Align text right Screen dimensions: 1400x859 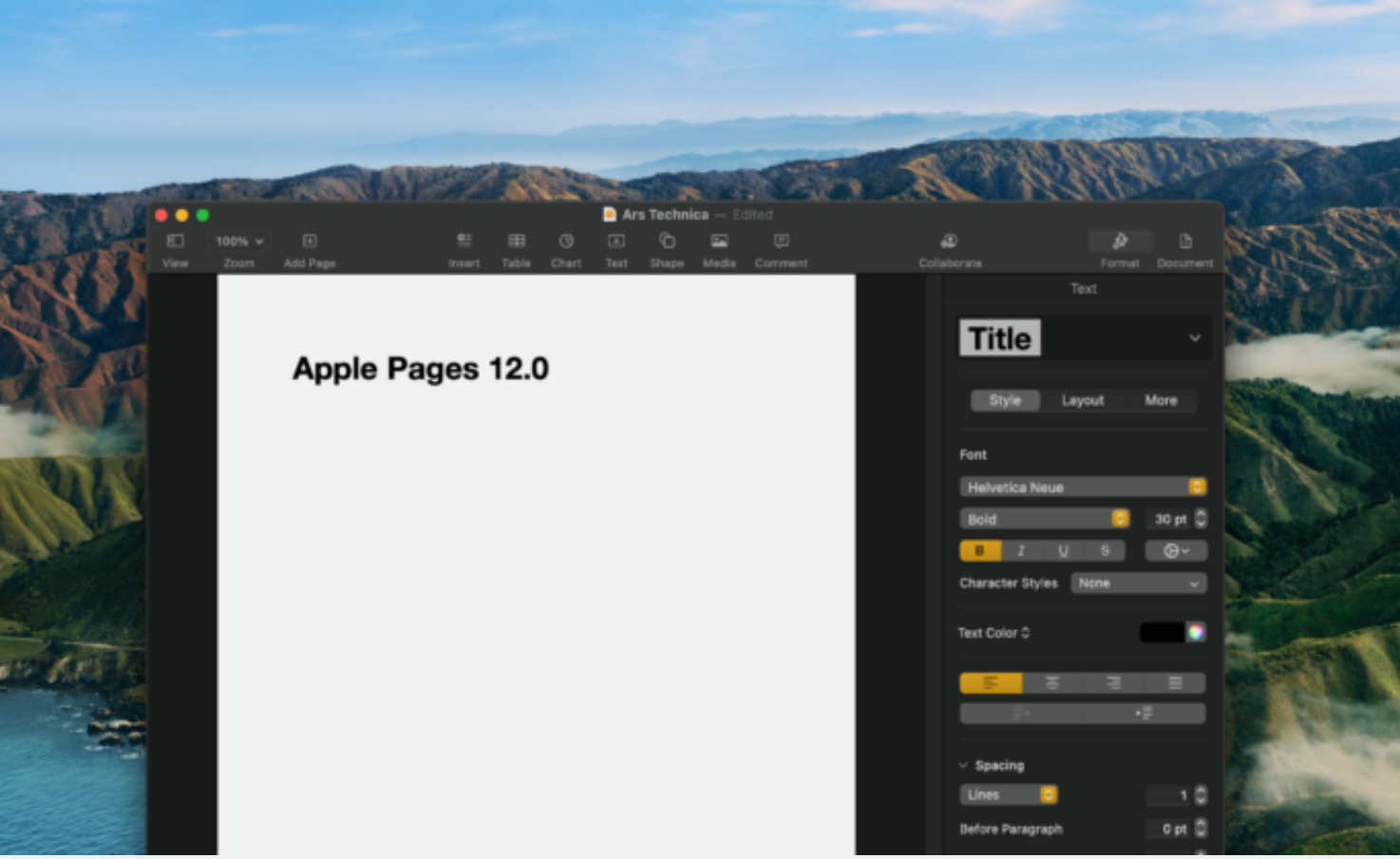click(1114, 683)
